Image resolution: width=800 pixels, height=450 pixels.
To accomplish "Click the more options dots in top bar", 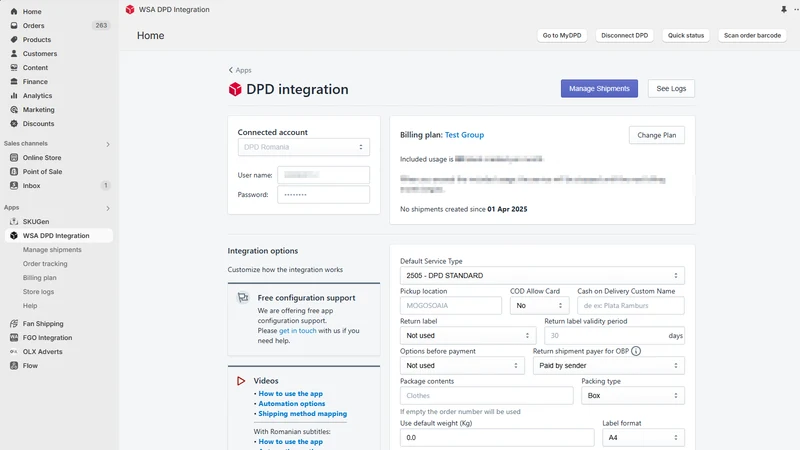I will tap(796, 9).
